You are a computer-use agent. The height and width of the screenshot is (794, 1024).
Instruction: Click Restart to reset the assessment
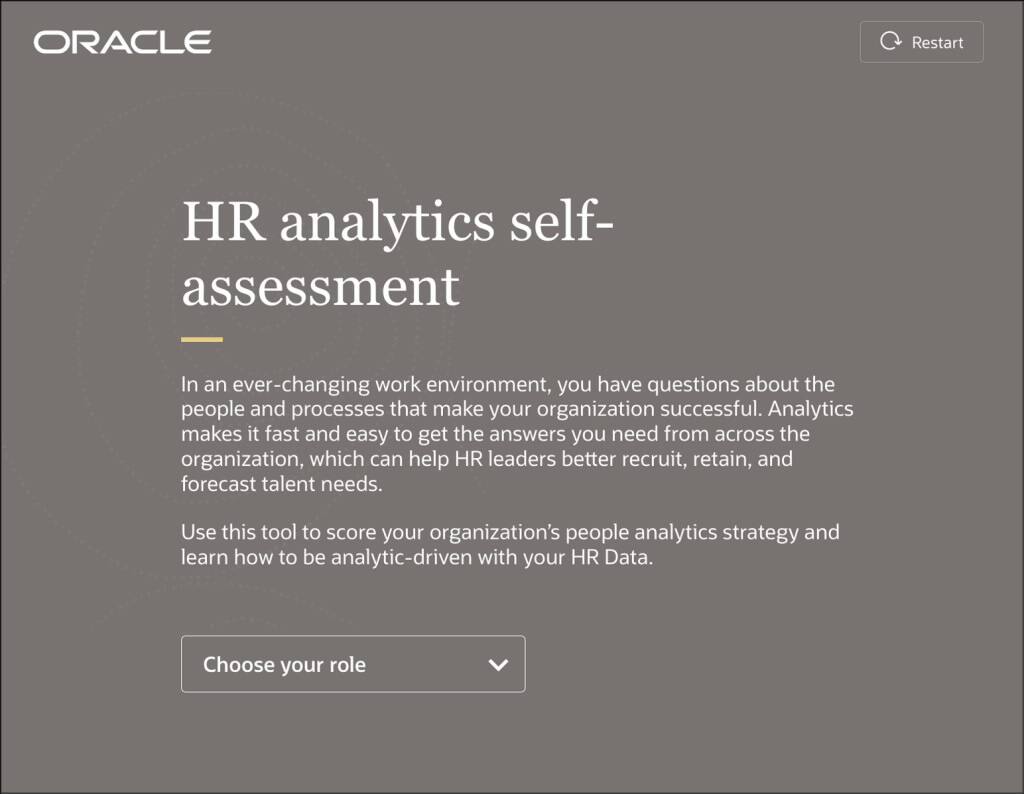(920, 42)
